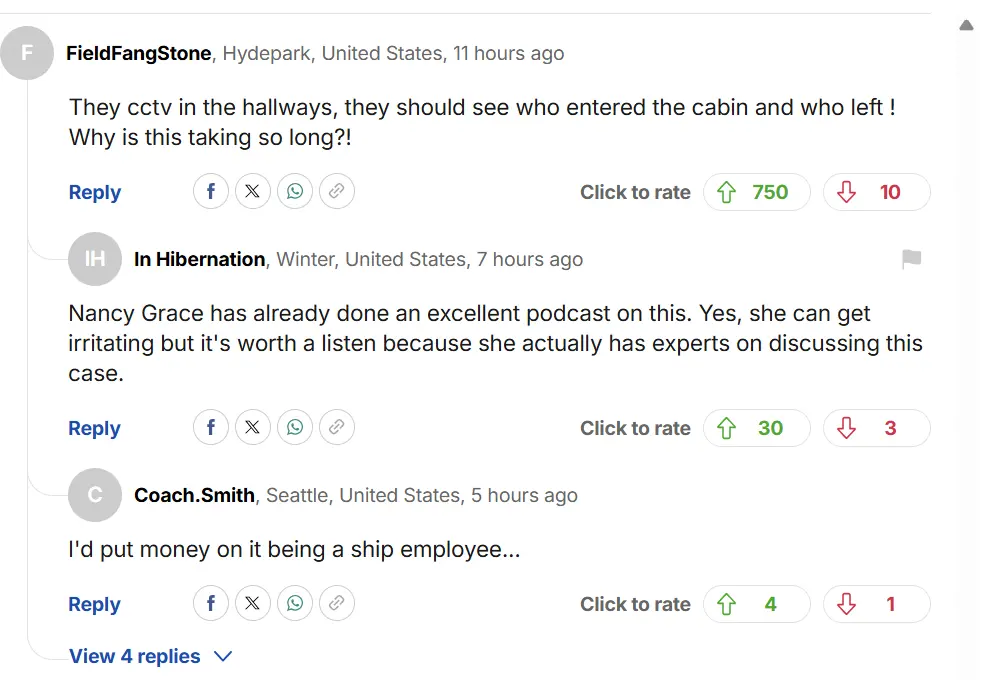Image resolution: width=982 pixels, height=680 pixels.
Task: Downvote FieldFangStone's comment with 10 dislikes
Action: click(x=876, y=192)
